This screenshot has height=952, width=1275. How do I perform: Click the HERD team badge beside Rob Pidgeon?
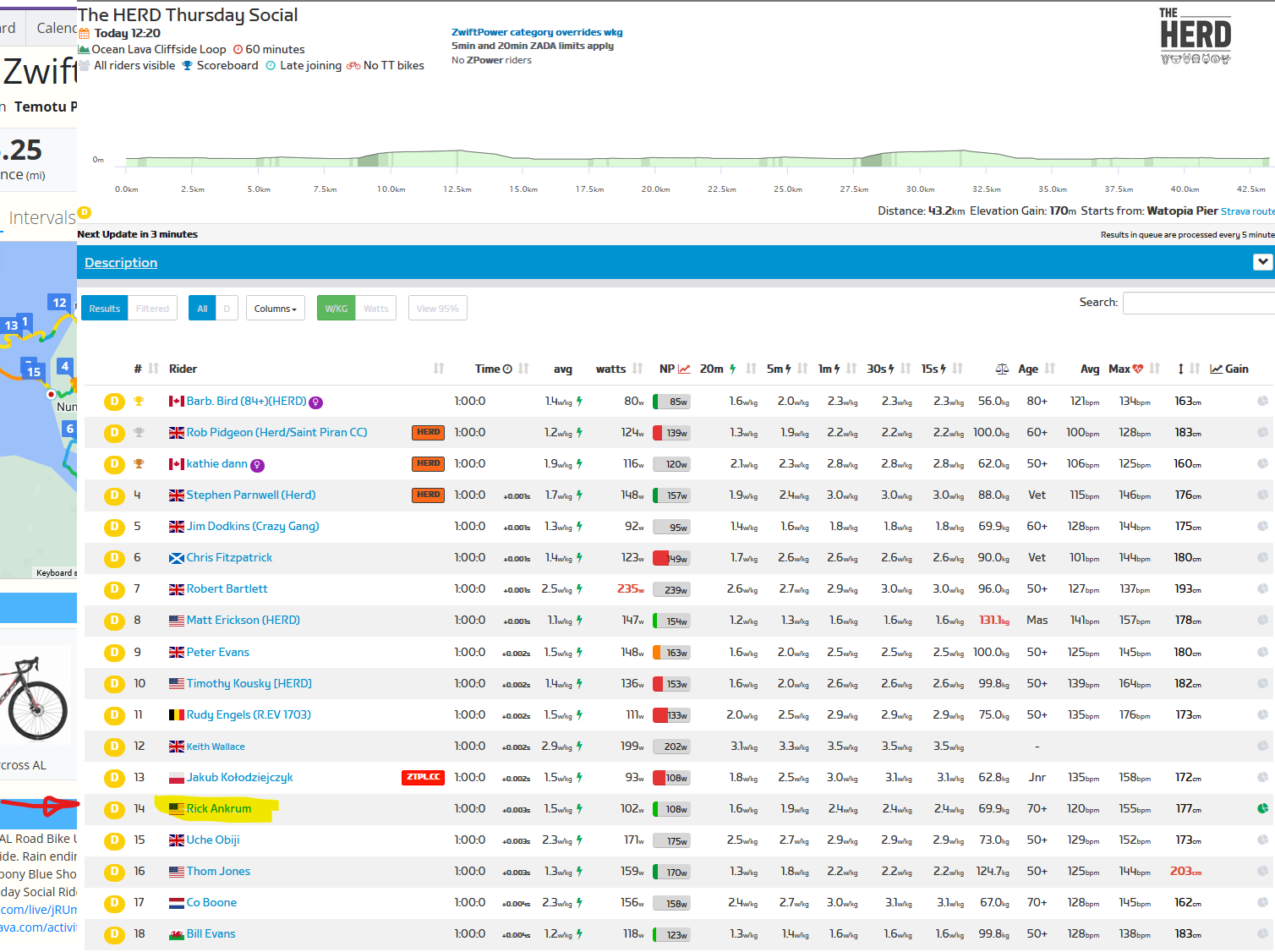429,432
